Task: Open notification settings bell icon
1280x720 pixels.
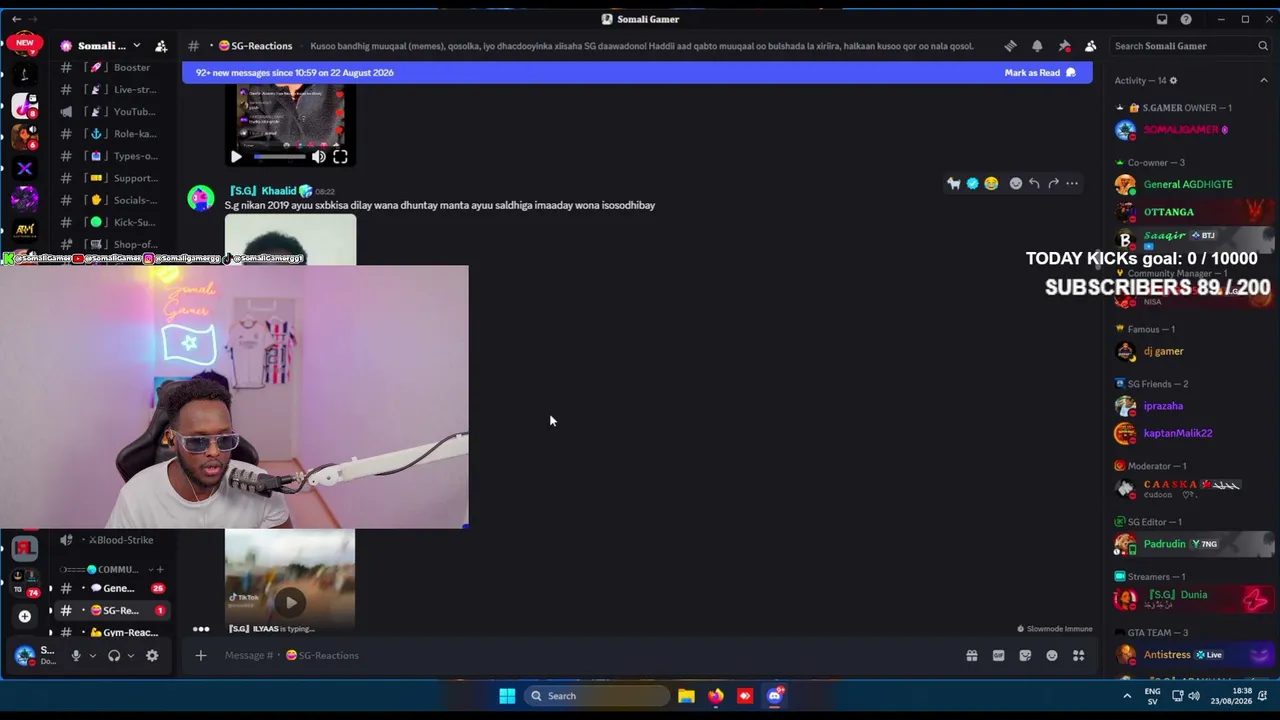Action: click(x=1037, y=46)
